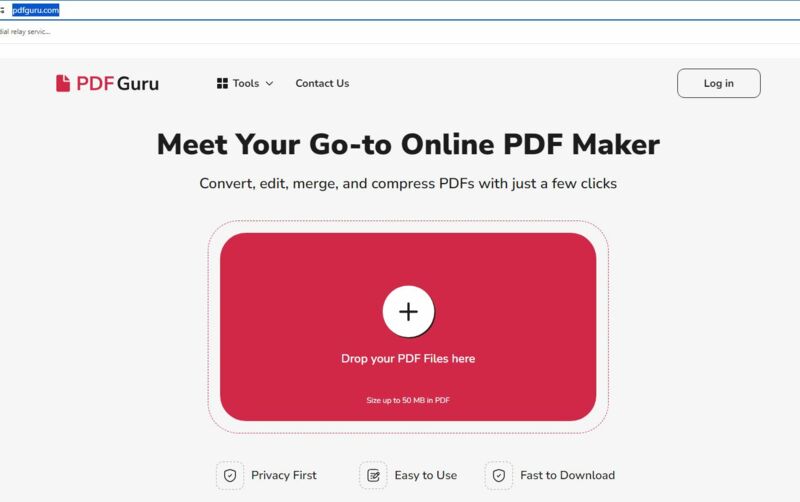Click the Fast to Download shield icon

499,475
